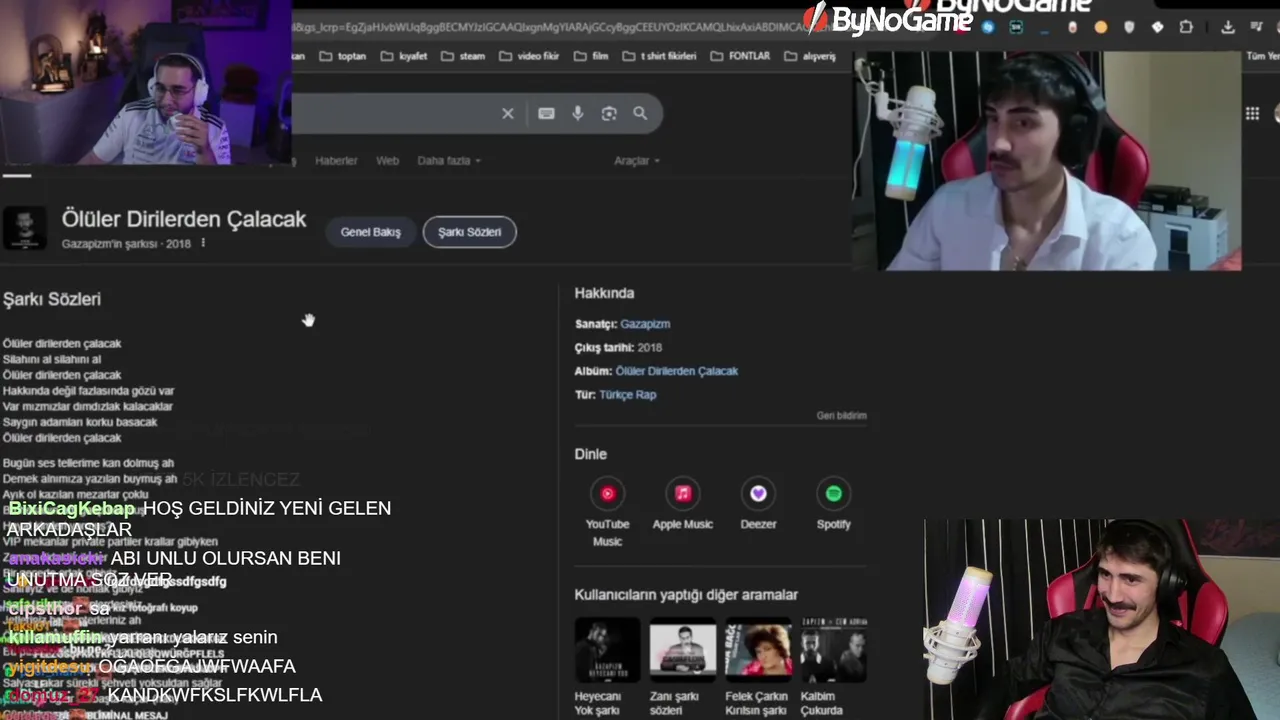Click the Kullanıcıların yaptığı diğer aramalar heading
This screenshot has width=1280, height=720.
(x=686, y=595)
